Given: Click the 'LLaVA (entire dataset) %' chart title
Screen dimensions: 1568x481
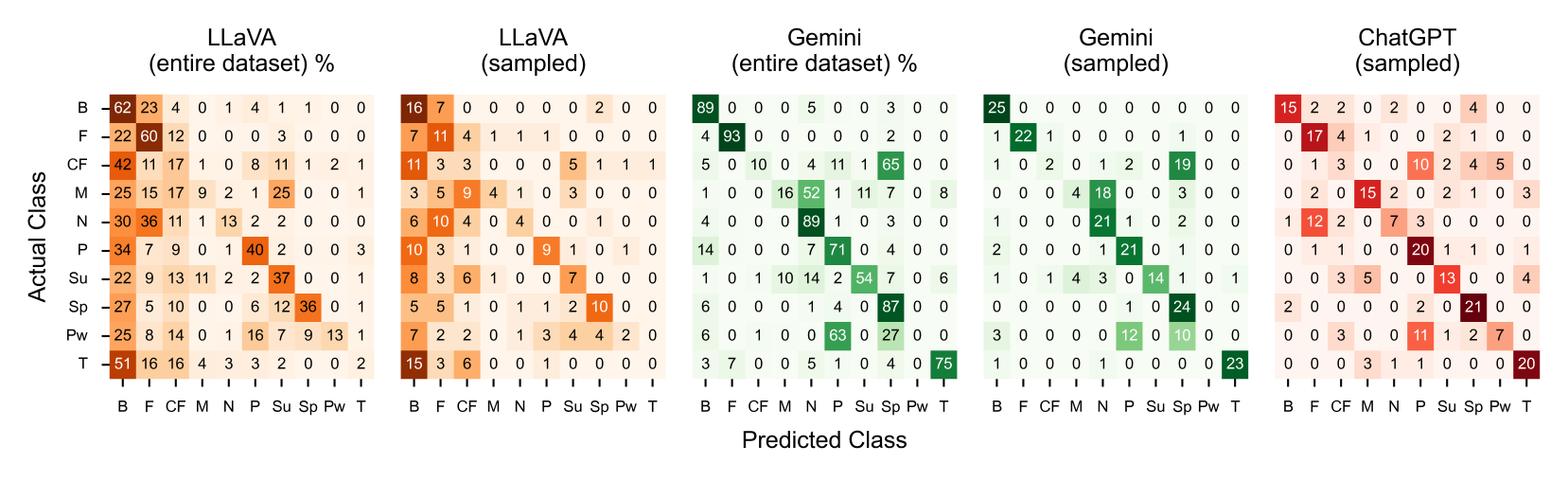Looking at the screenshot, I should pyautogui.click(x=241, y=50).
